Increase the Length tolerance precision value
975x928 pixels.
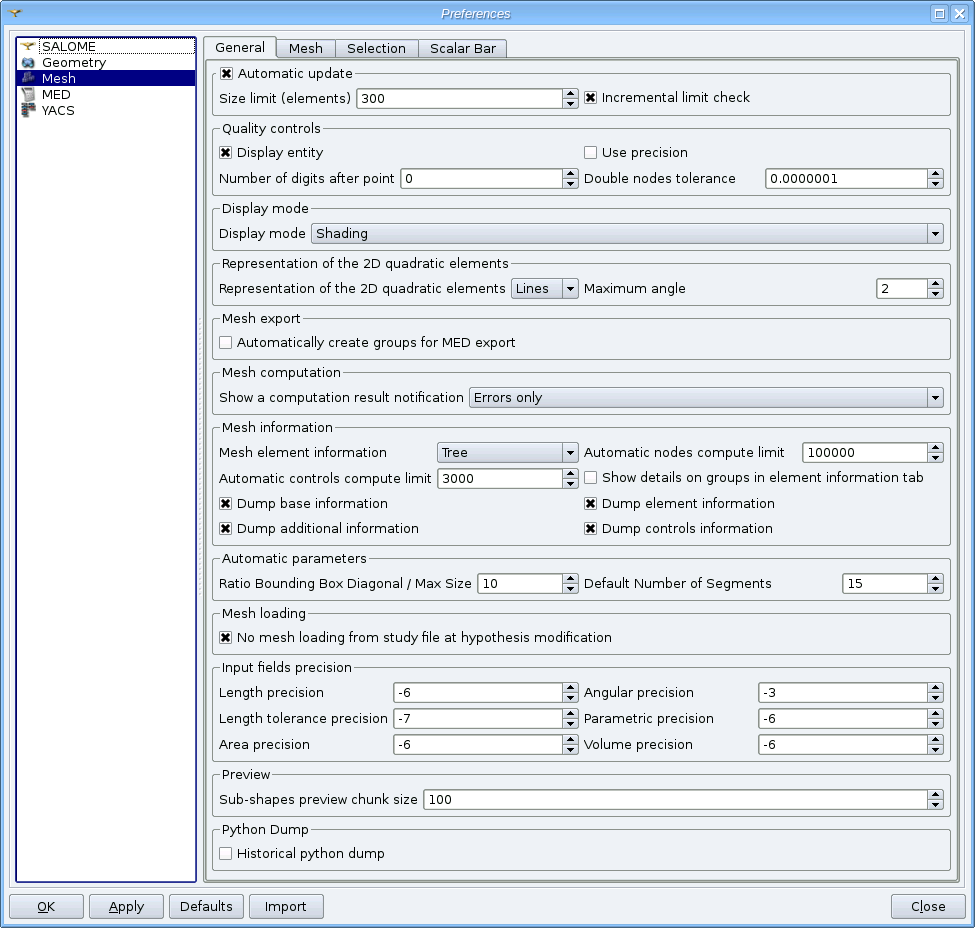[570, 714]
